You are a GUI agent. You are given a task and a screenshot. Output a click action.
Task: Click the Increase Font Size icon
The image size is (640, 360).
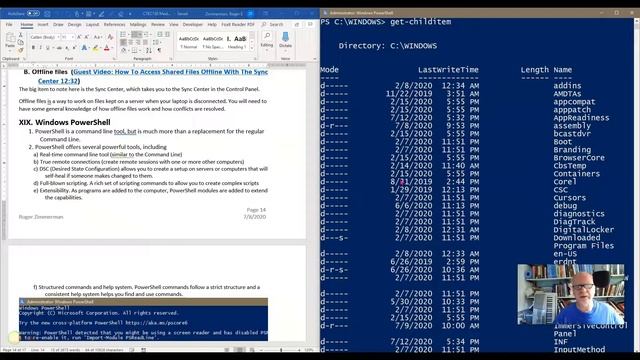point(80,37)
